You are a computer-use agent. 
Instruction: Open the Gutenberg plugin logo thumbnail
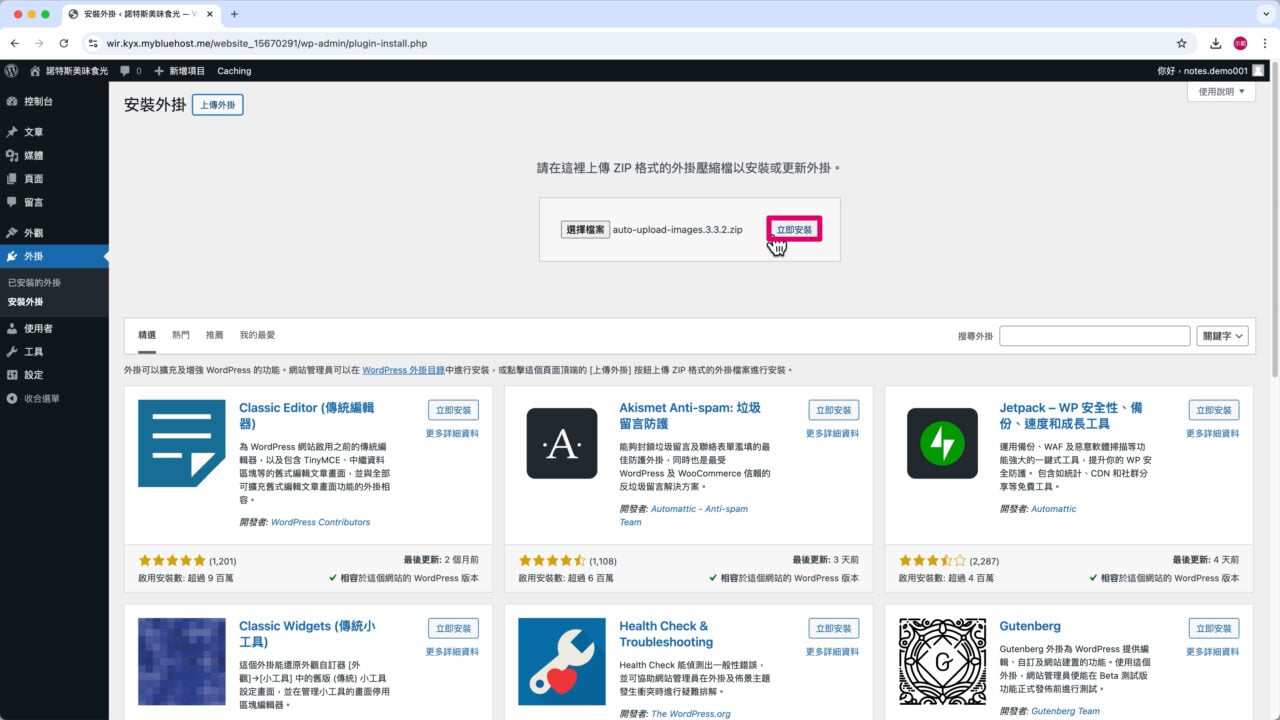point(942,661)
